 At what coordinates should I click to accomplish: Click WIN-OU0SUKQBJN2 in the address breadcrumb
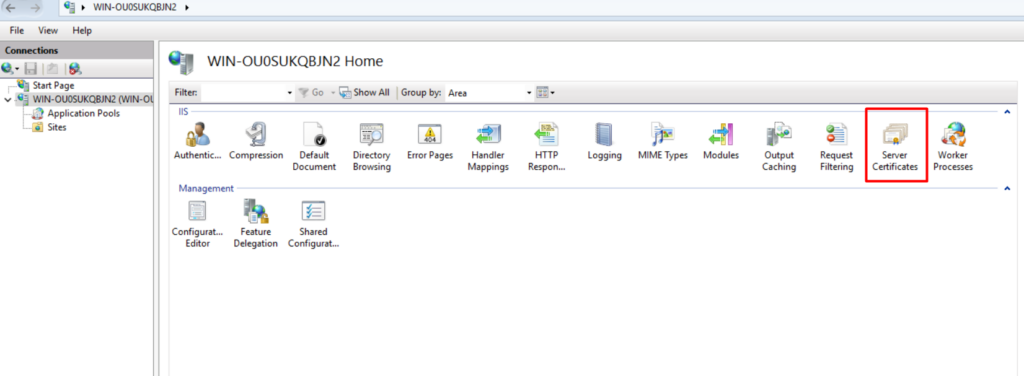[x=136, y=7]
